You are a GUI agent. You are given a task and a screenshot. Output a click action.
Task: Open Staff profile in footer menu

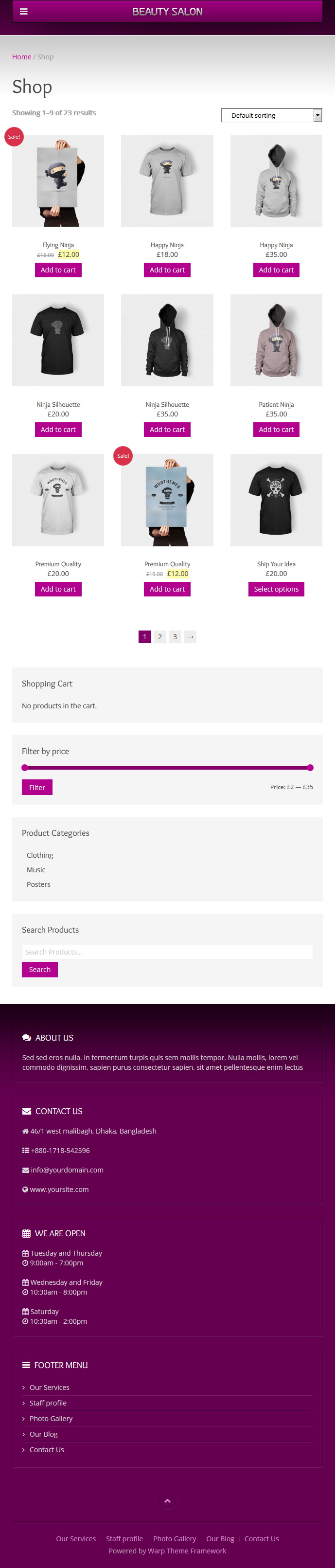[x=48, y=1403]
